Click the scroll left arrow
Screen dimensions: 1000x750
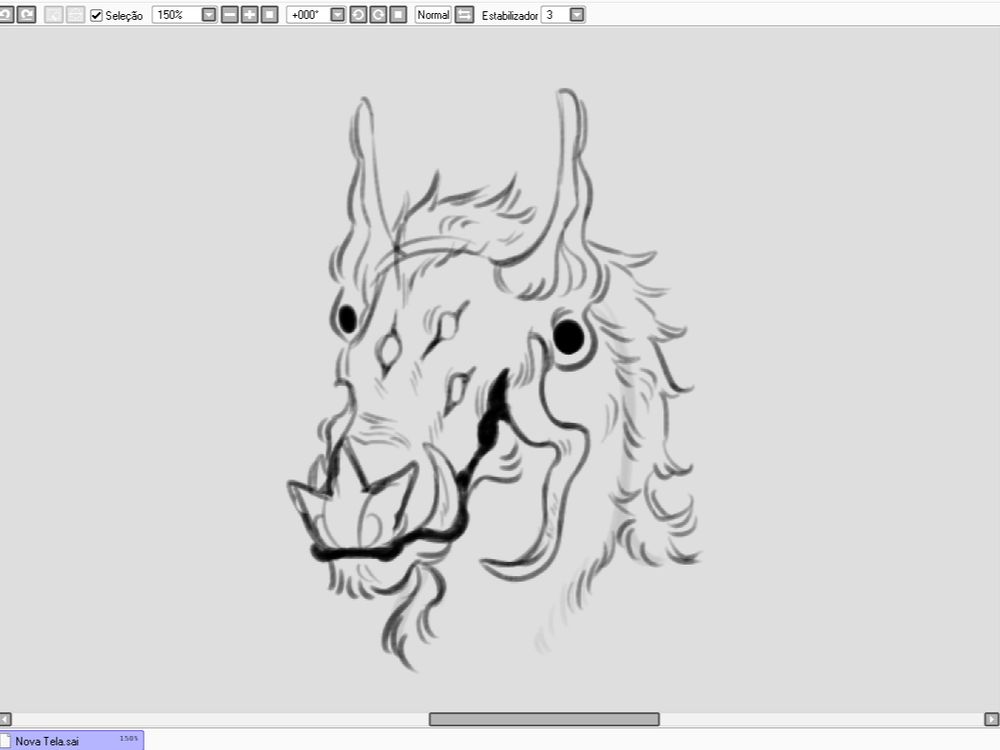(x=6, y=719)
